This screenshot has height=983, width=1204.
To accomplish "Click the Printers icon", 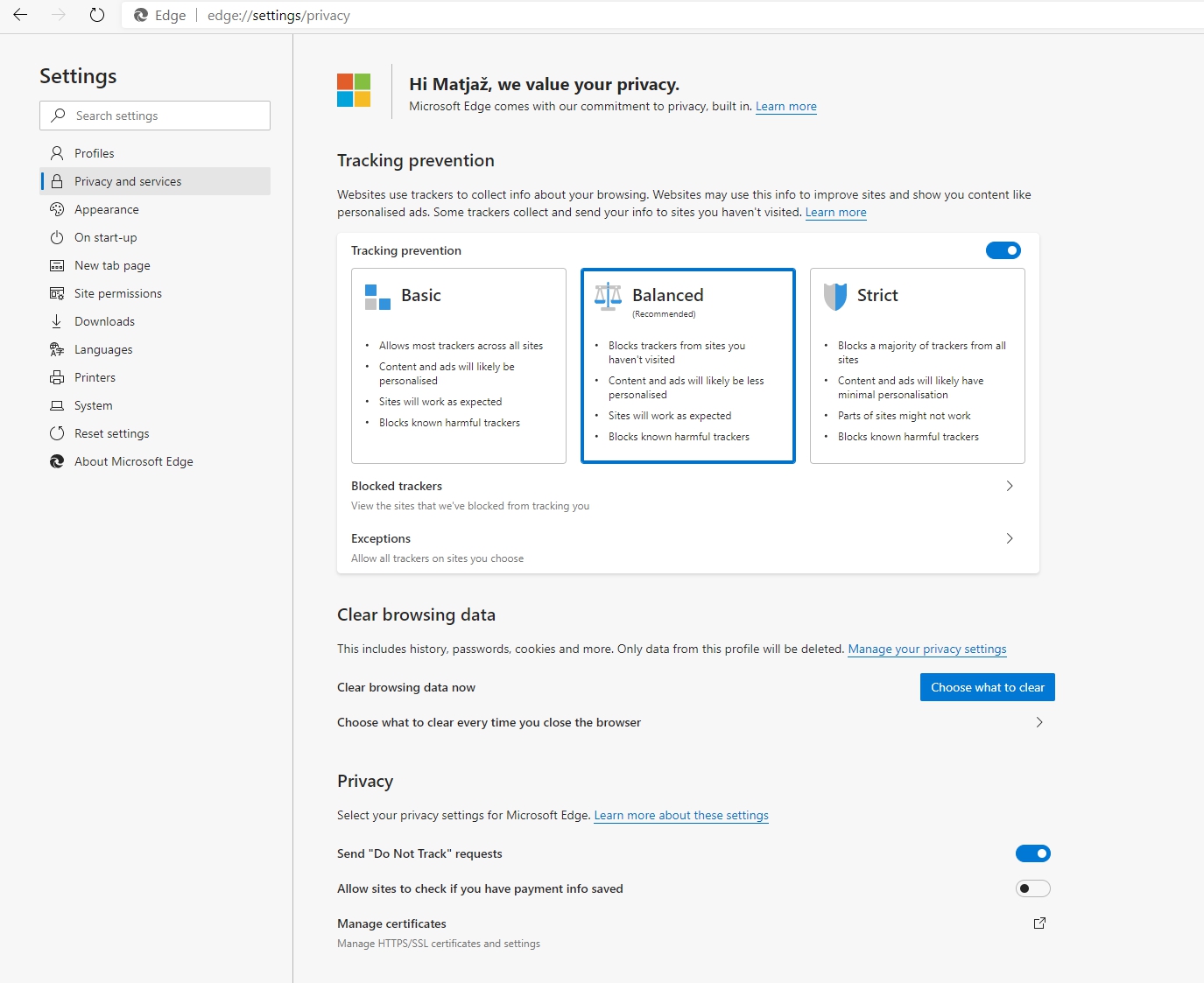I will [57, 377].
